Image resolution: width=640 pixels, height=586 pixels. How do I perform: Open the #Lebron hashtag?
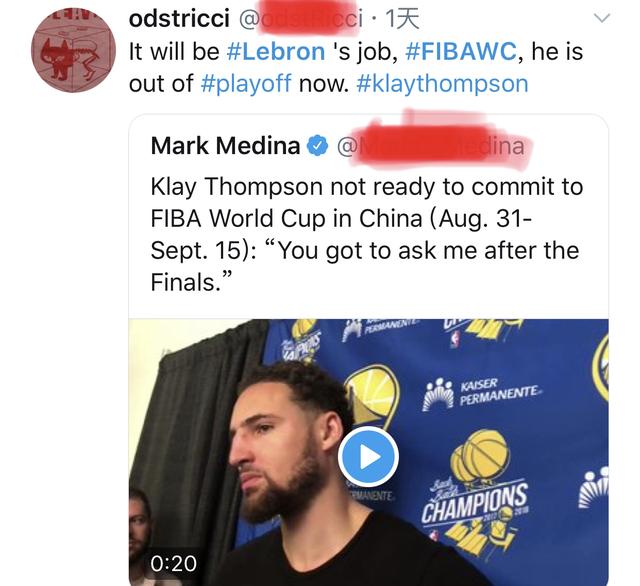coord(276,51)
